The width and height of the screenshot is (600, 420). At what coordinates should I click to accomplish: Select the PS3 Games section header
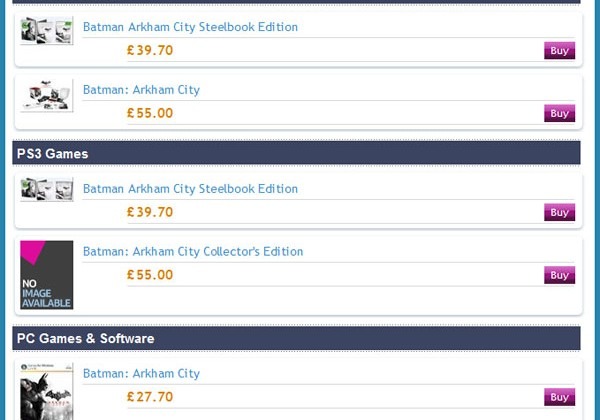click(x=296, y=153)
